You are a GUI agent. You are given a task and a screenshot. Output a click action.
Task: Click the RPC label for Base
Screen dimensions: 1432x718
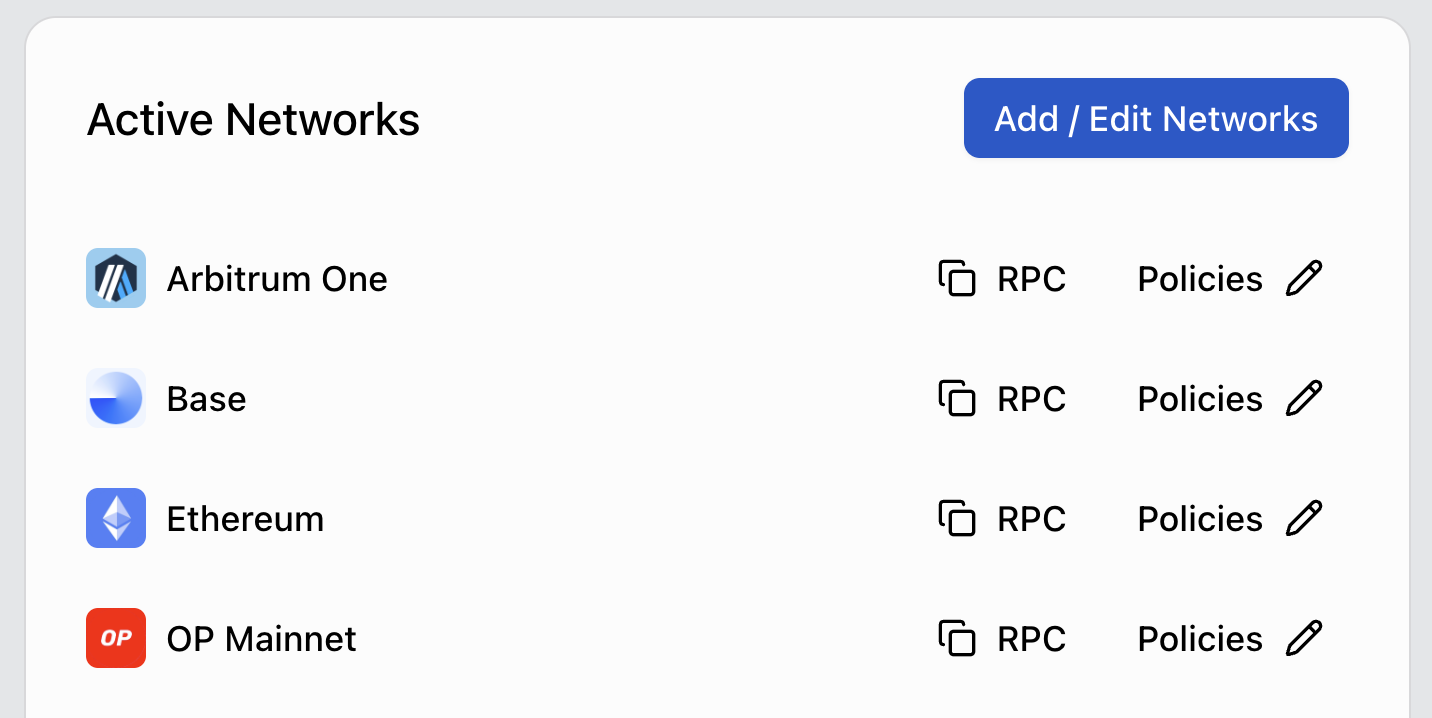coord(1032,399)
